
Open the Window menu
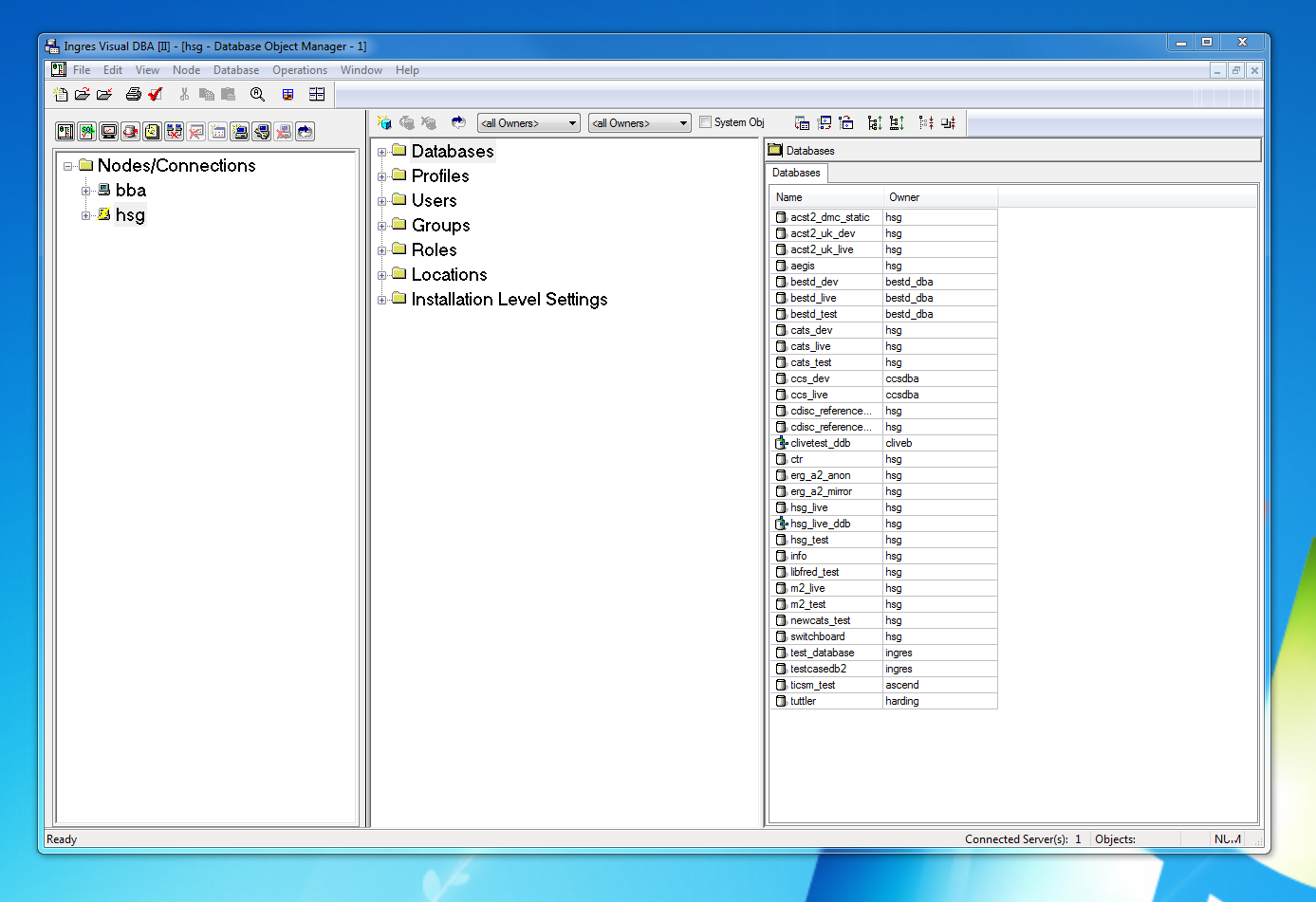point(361,70)
